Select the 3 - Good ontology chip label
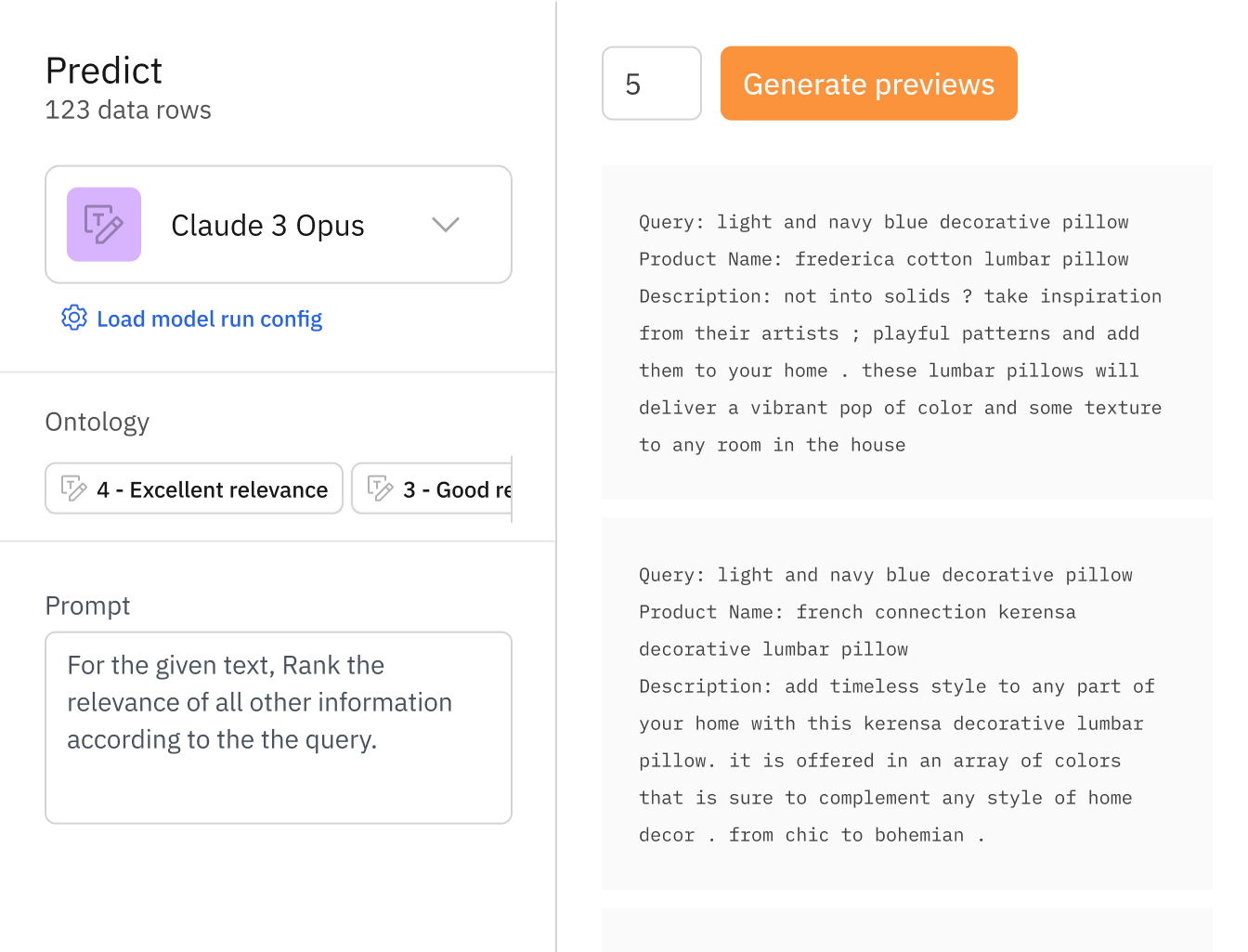Image resolution: width=1248 pixels, height=952 pixels. point(457,489)
